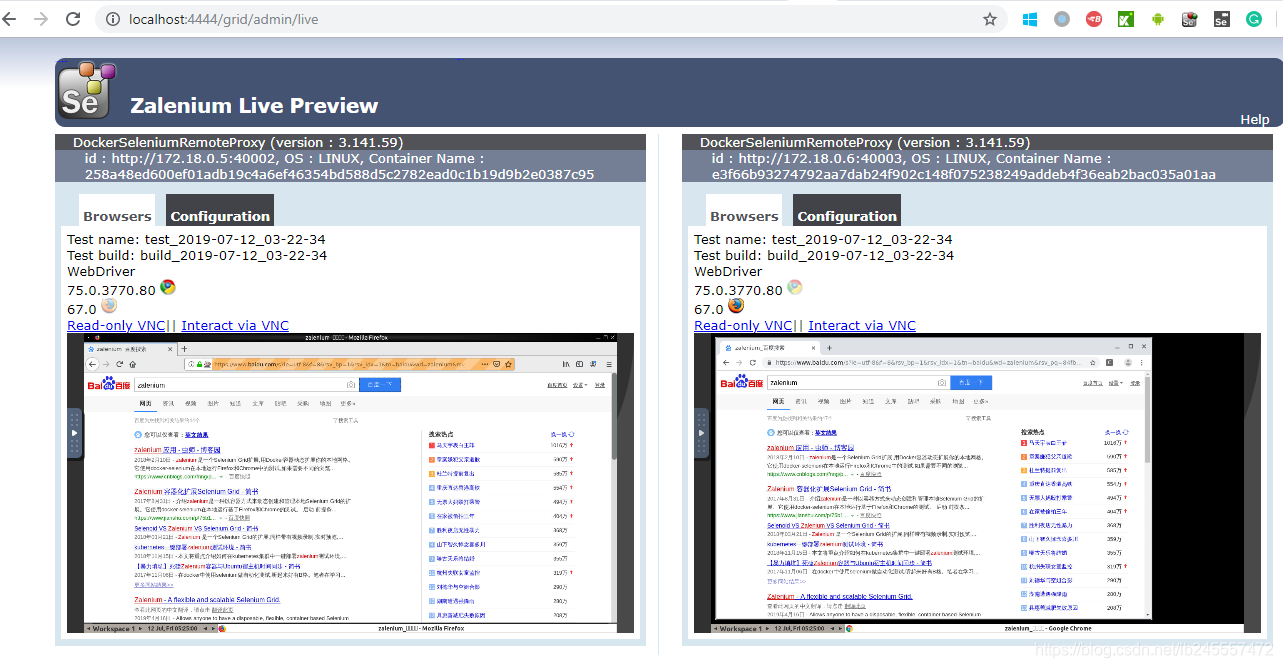Click Test build text in 40003 panel
The height and width of the screenshot is (668, 1283).
[824, 256]
